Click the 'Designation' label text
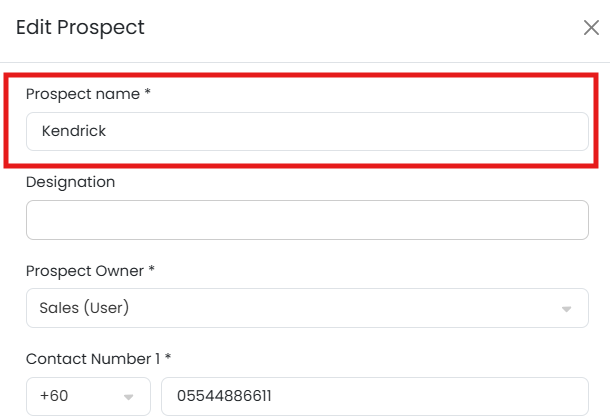This screenshot has height=420, width=610. pos(70,182)
